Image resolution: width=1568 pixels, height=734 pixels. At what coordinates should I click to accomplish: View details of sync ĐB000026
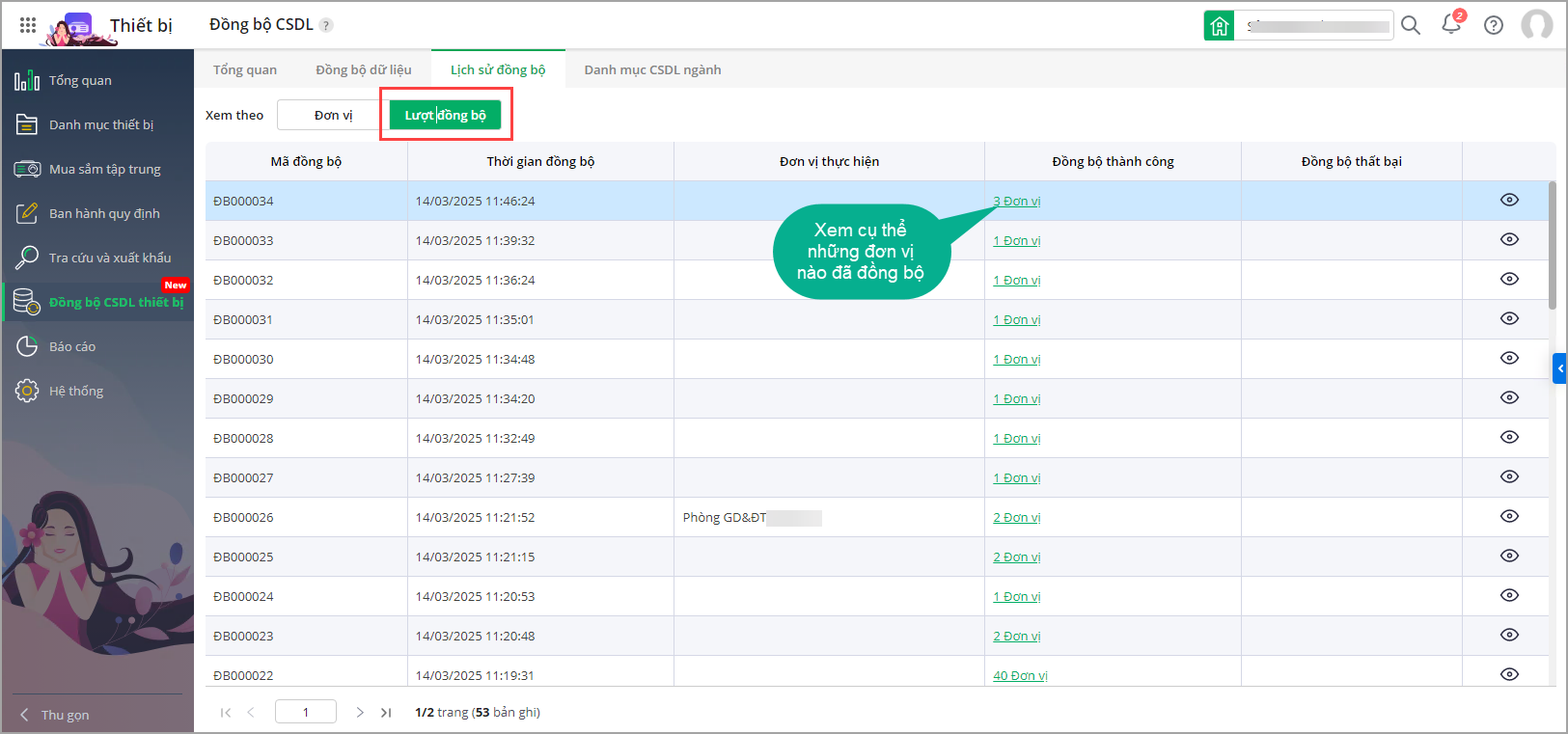1509,516
